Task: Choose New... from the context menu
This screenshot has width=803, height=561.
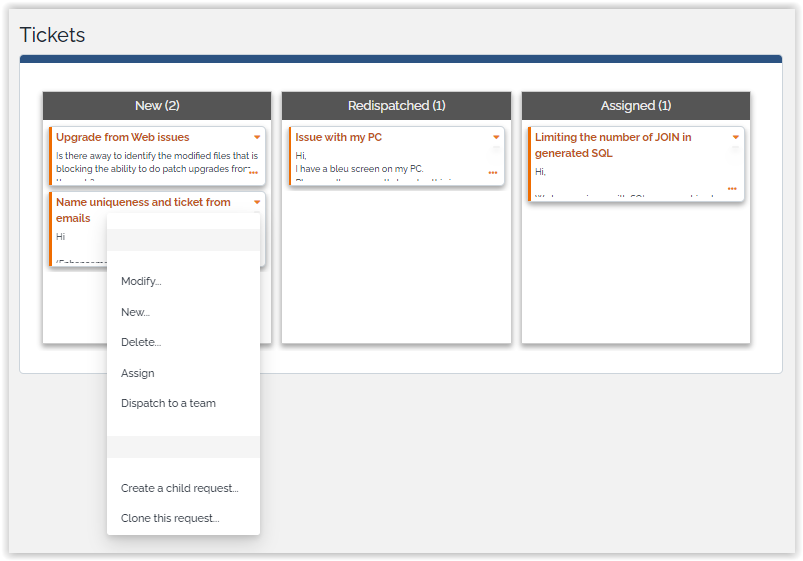Action: [135, 312]
